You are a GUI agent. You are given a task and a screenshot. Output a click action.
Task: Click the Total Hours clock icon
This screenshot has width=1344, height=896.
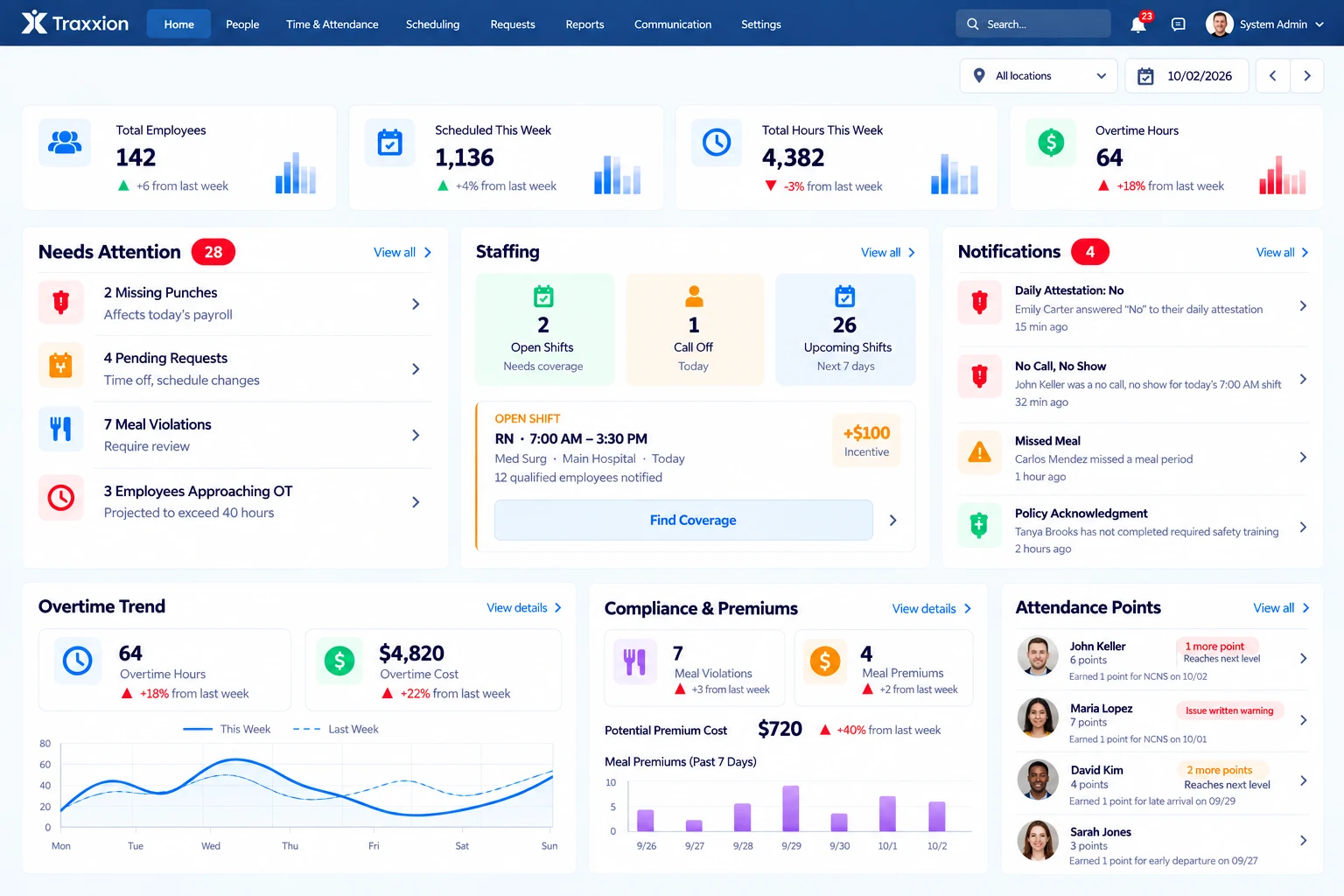pos(717,142)
